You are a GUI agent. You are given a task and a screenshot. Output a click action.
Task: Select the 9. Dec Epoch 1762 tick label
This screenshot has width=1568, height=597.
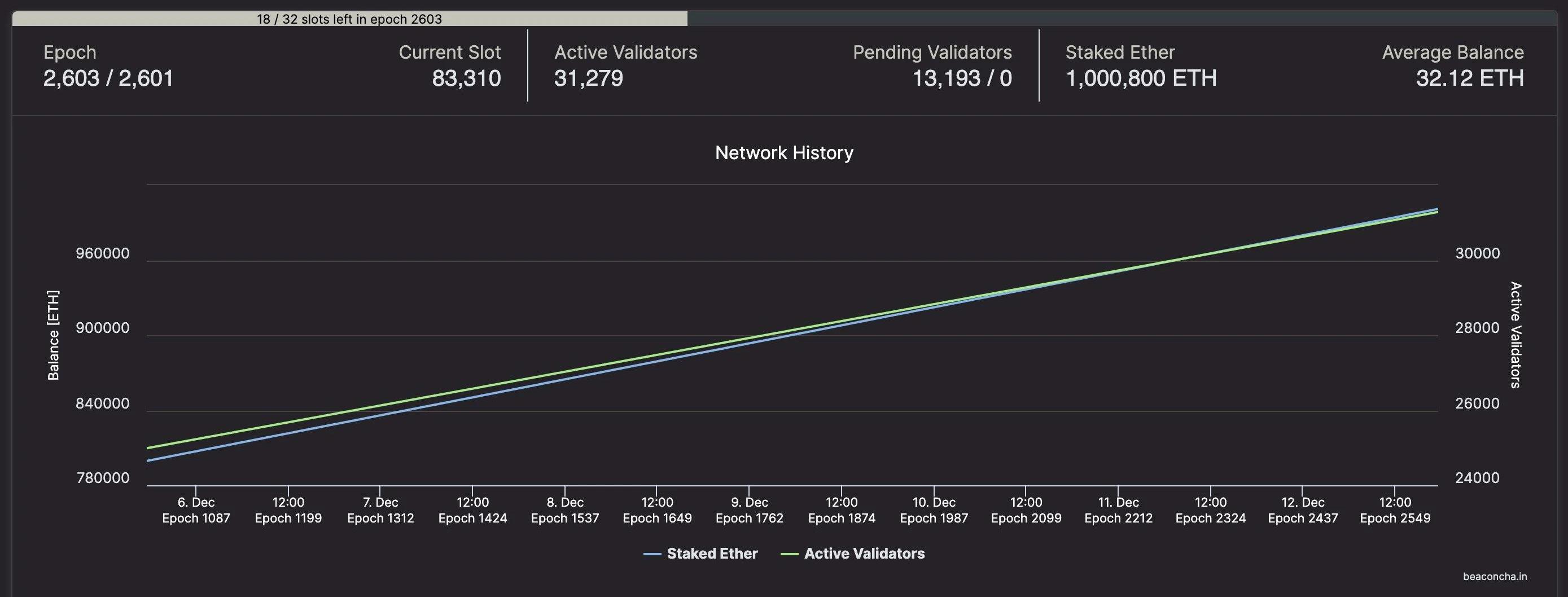750,510
